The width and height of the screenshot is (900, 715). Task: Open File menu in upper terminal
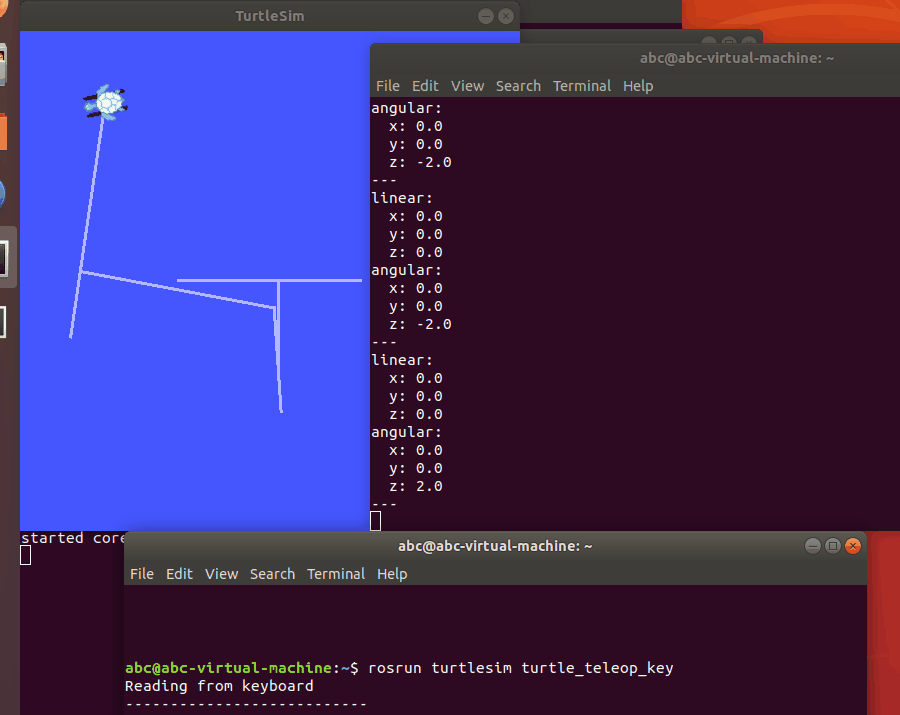point(387,86)
